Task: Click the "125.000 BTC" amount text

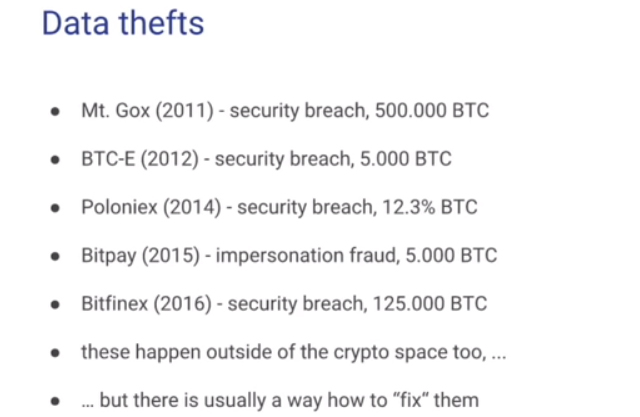Action: pos(445,304)
